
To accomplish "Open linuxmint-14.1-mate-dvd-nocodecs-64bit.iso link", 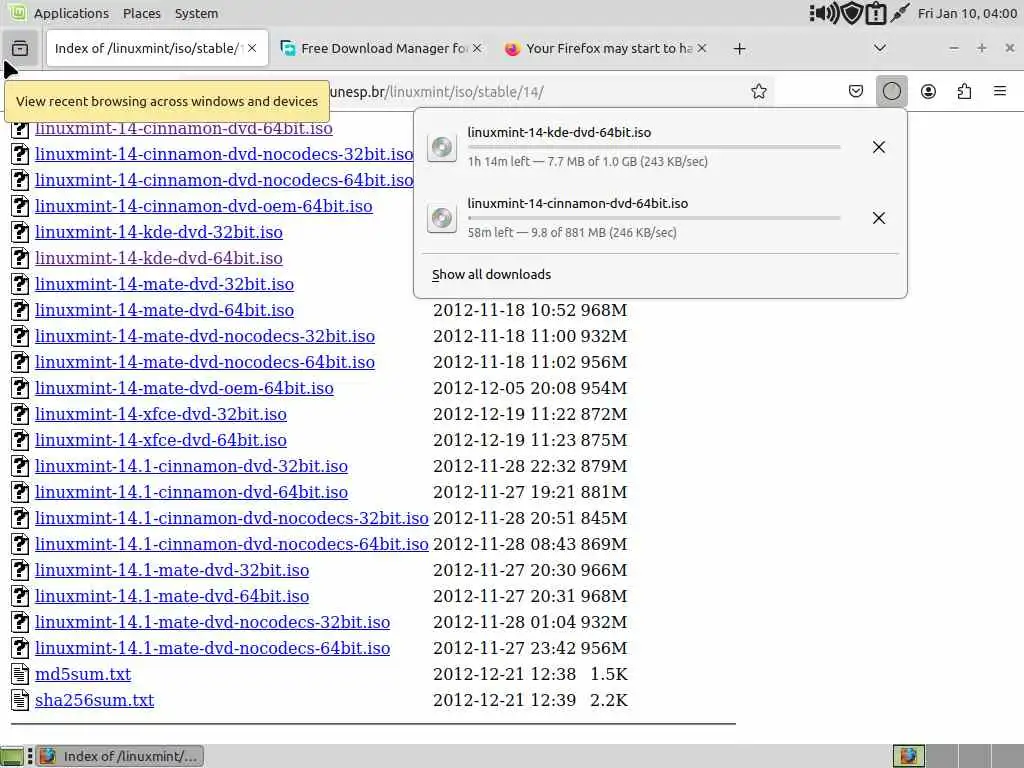I will 212,648.
